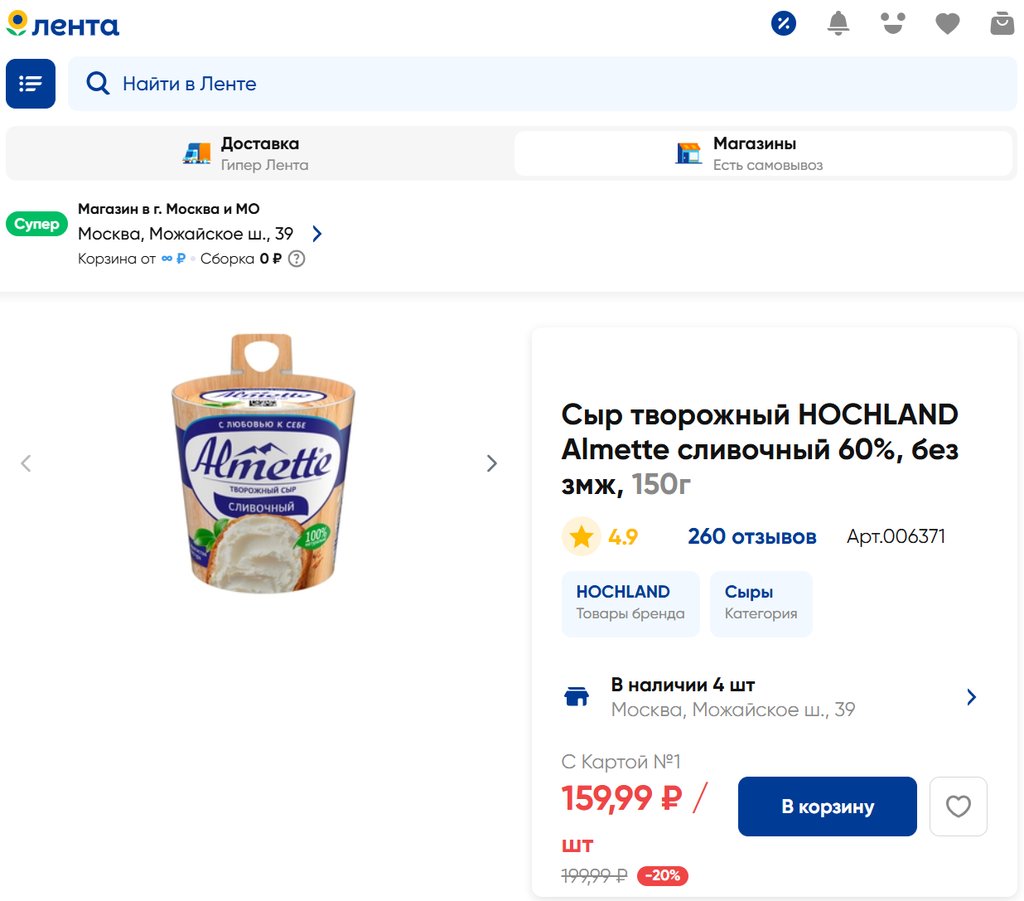Expand availability В наличии 4 шт chevron

971,697
